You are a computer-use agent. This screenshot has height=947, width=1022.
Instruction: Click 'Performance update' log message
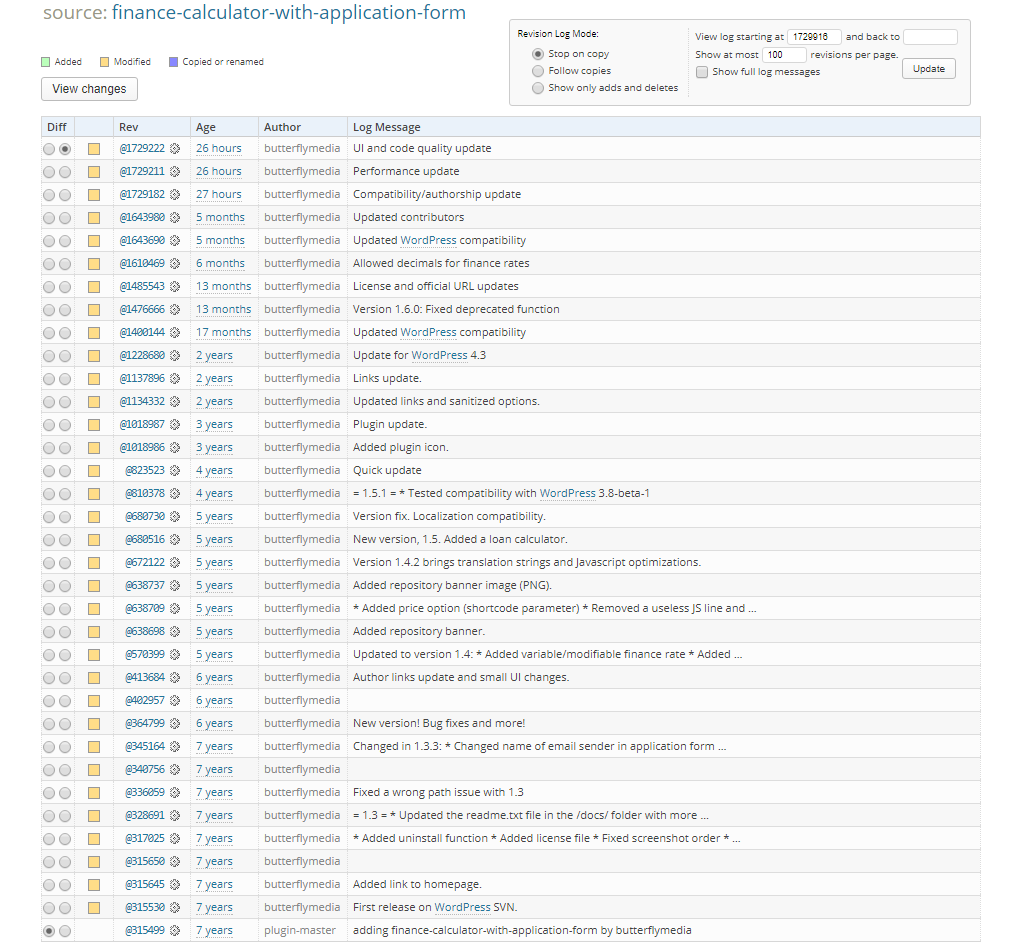coord(406,171)
